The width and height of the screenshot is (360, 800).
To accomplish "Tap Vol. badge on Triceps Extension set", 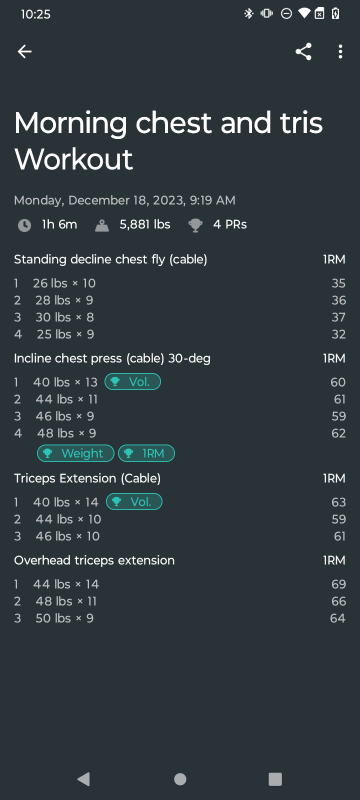I will coord(134,502).
